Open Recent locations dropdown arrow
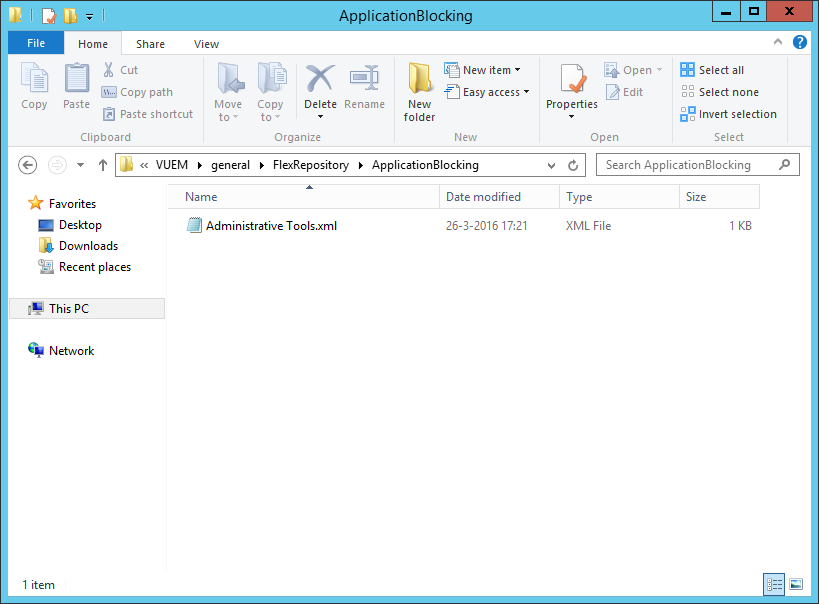The height and width of the screenshot is (604, 819). (x=80, y=165)
